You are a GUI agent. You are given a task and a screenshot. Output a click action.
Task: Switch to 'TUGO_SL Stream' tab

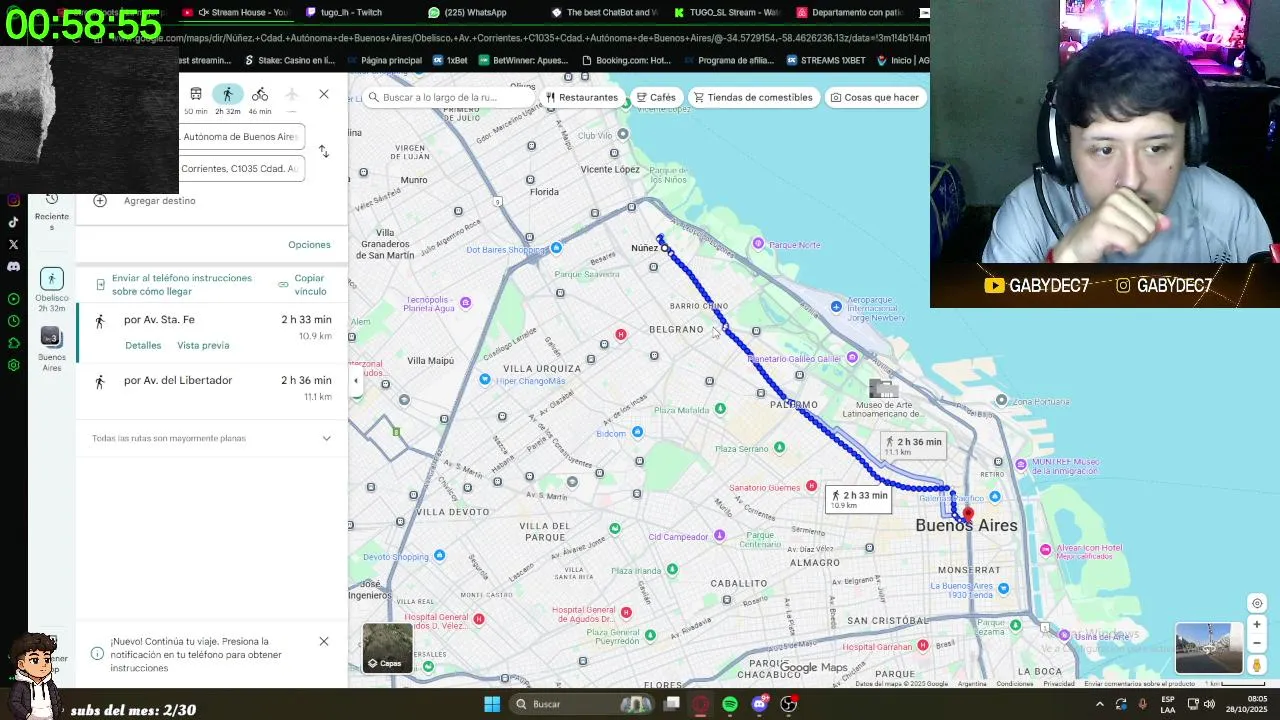pos(728,13)
